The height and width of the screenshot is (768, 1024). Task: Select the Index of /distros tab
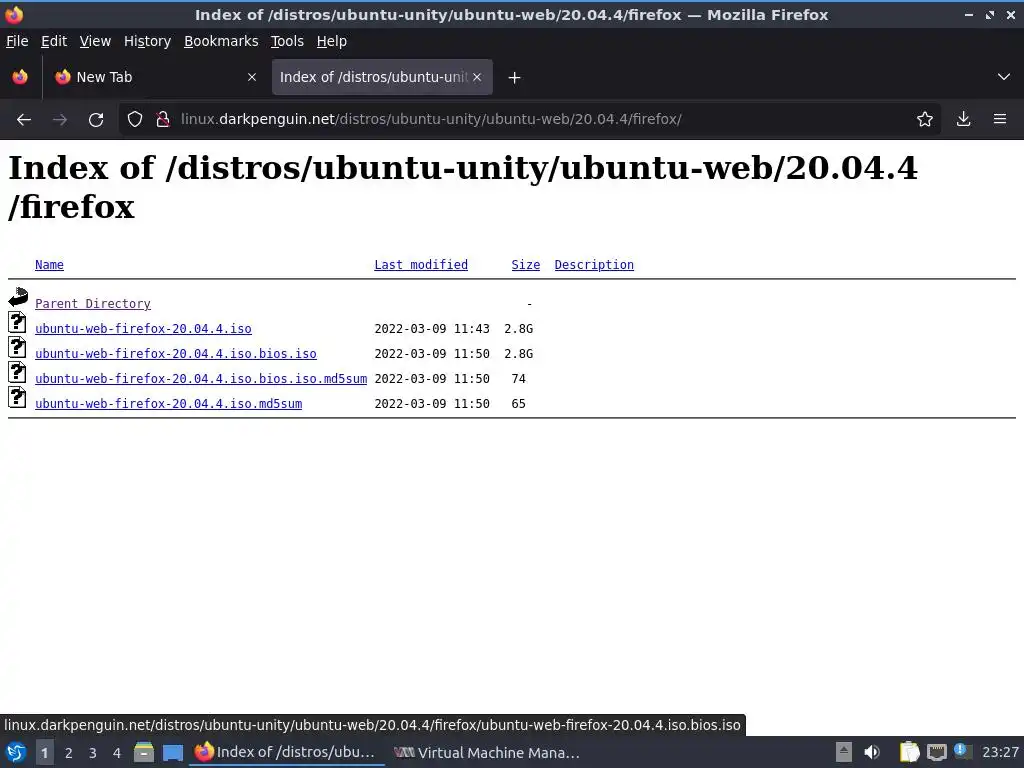(382, 77)
